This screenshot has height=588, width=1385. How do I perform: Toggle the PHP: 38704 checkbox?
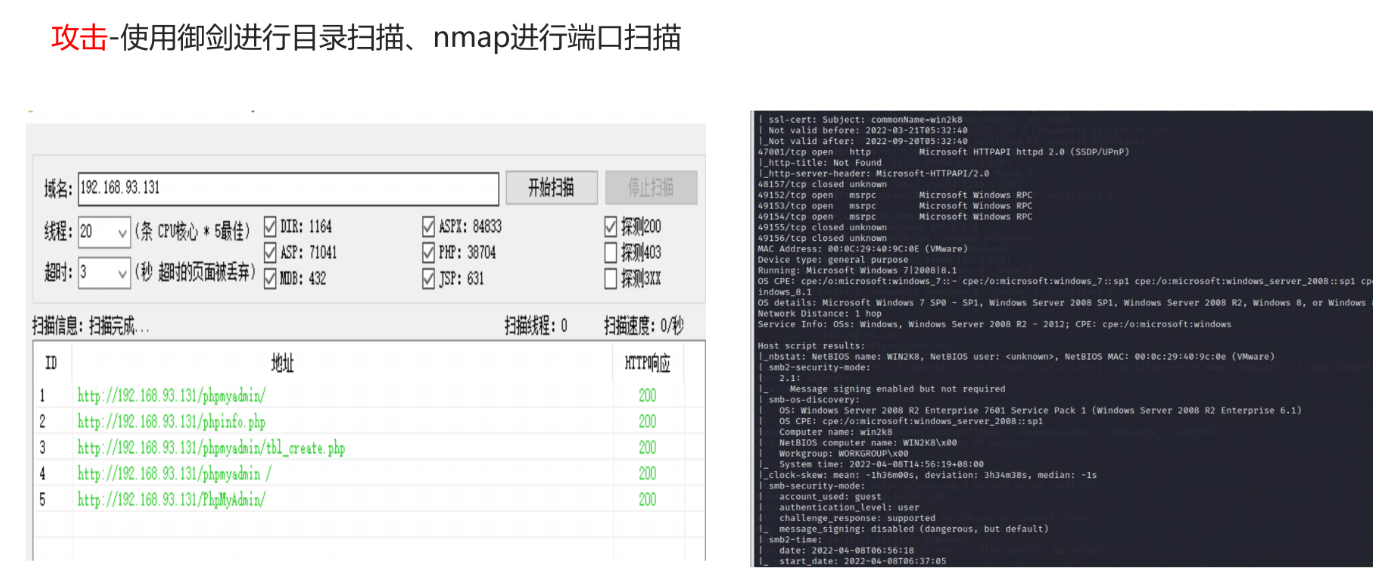click(x=430, y=252)
